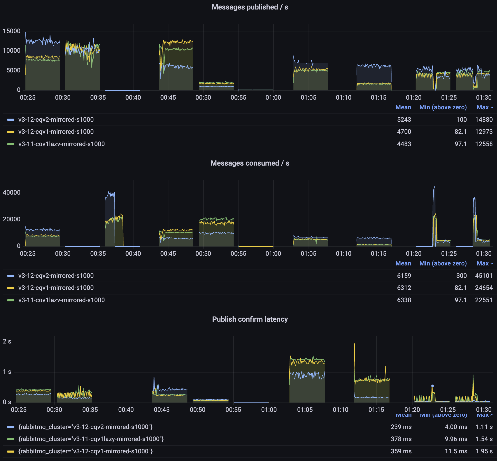
Task: Click the 00:45 x-axis tick in Messages published
Action: [168, 98]
